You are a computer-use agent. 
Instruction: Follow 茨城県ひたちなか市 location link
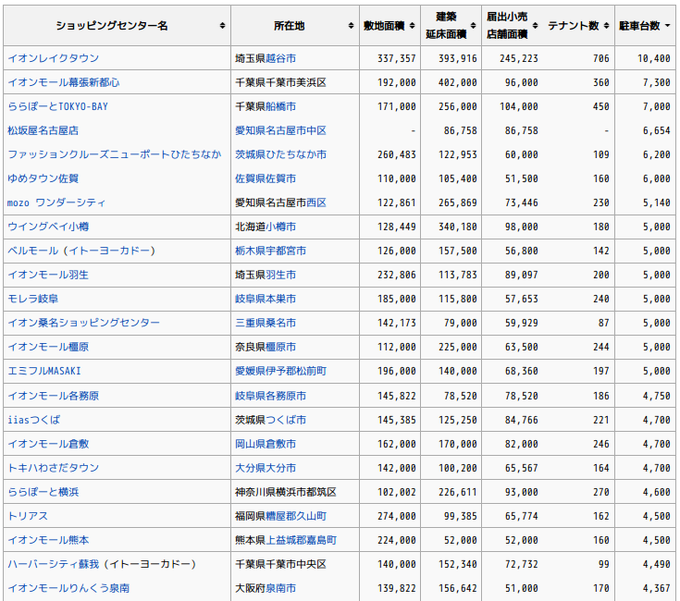(281, 154)
